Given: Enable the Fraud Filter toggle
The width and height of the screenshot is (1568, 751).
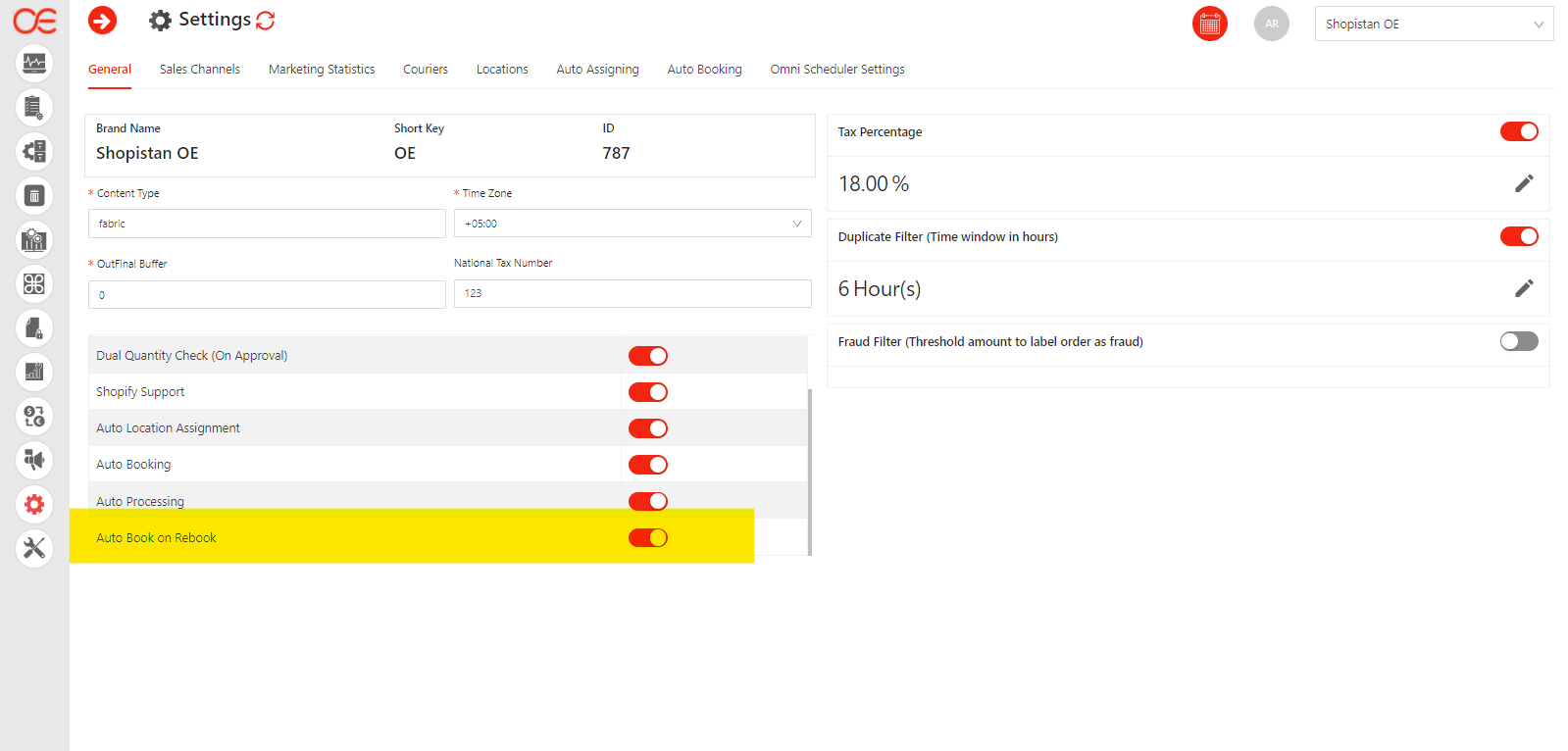Looking at the screenshot, I should tap(1518, 341).
